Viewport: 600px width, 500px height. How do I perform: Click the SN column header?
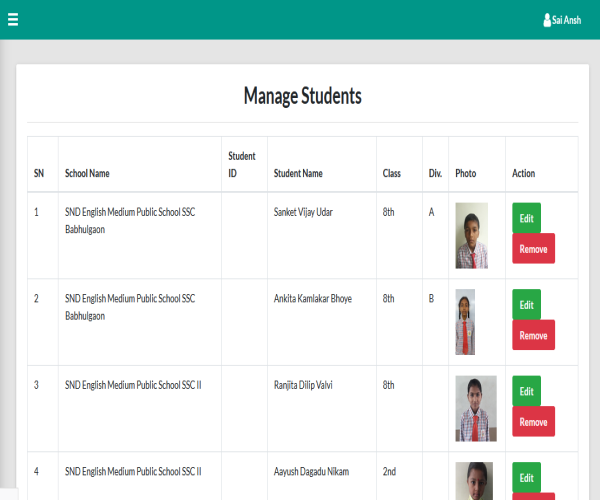pyautogui.click(x=39, y=173)
